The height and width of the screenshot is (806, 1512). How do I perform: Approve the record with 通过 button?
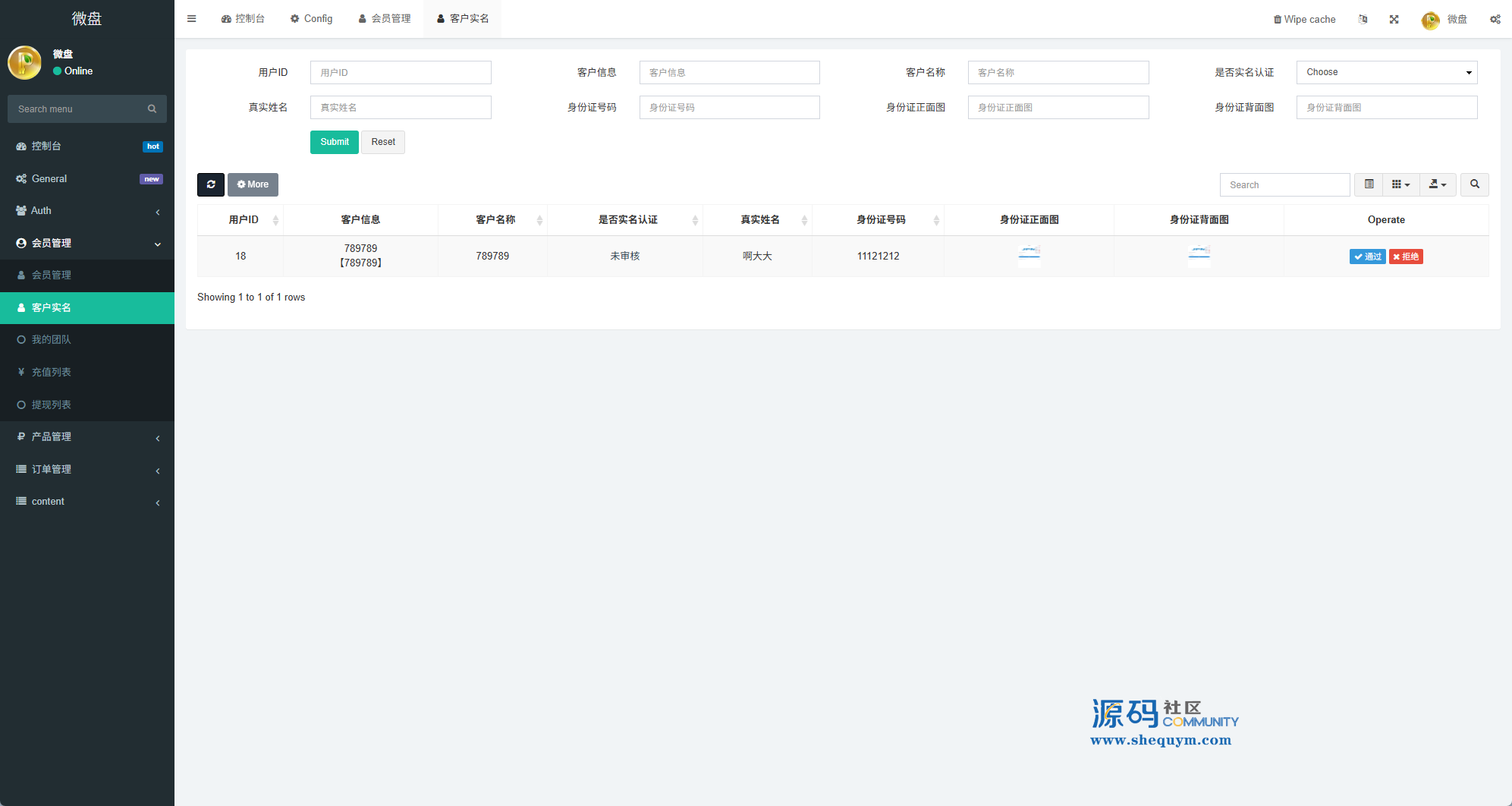1367,257
